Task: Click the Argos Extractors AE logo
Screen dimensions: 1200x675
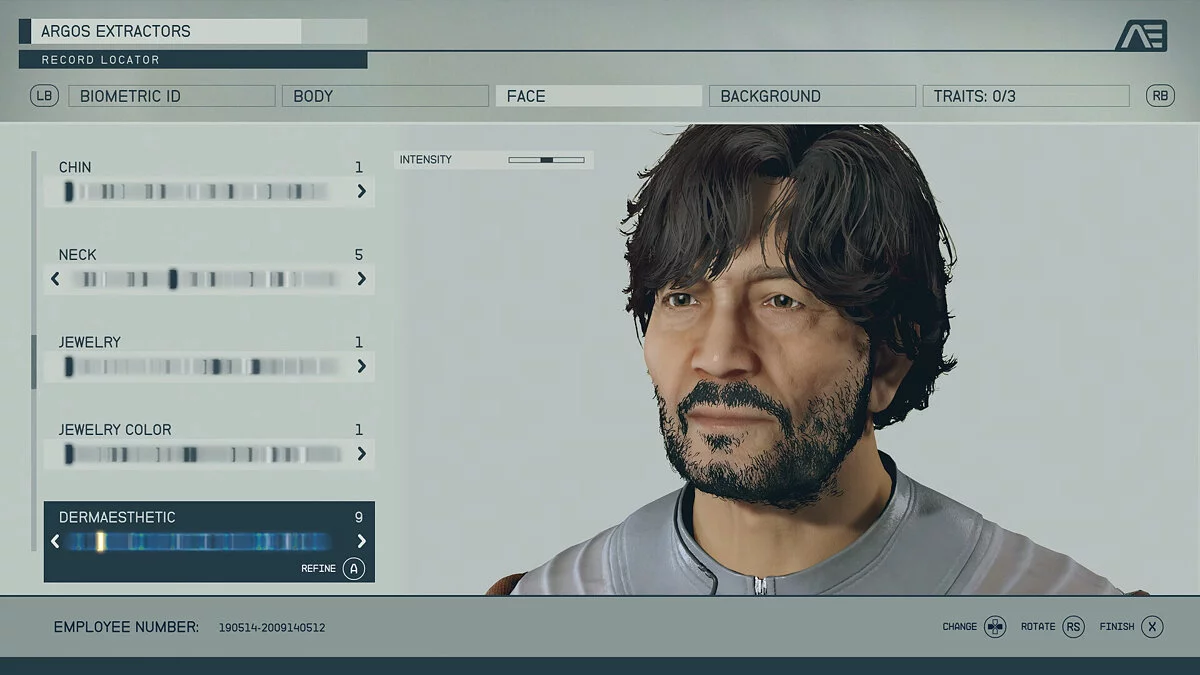Action: tap(1140, 35)
